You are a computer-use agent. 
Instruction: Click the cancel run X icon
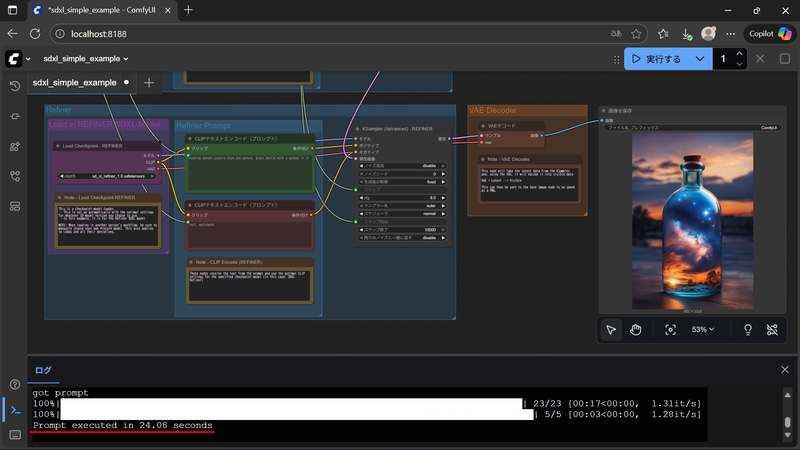point(760,59)
